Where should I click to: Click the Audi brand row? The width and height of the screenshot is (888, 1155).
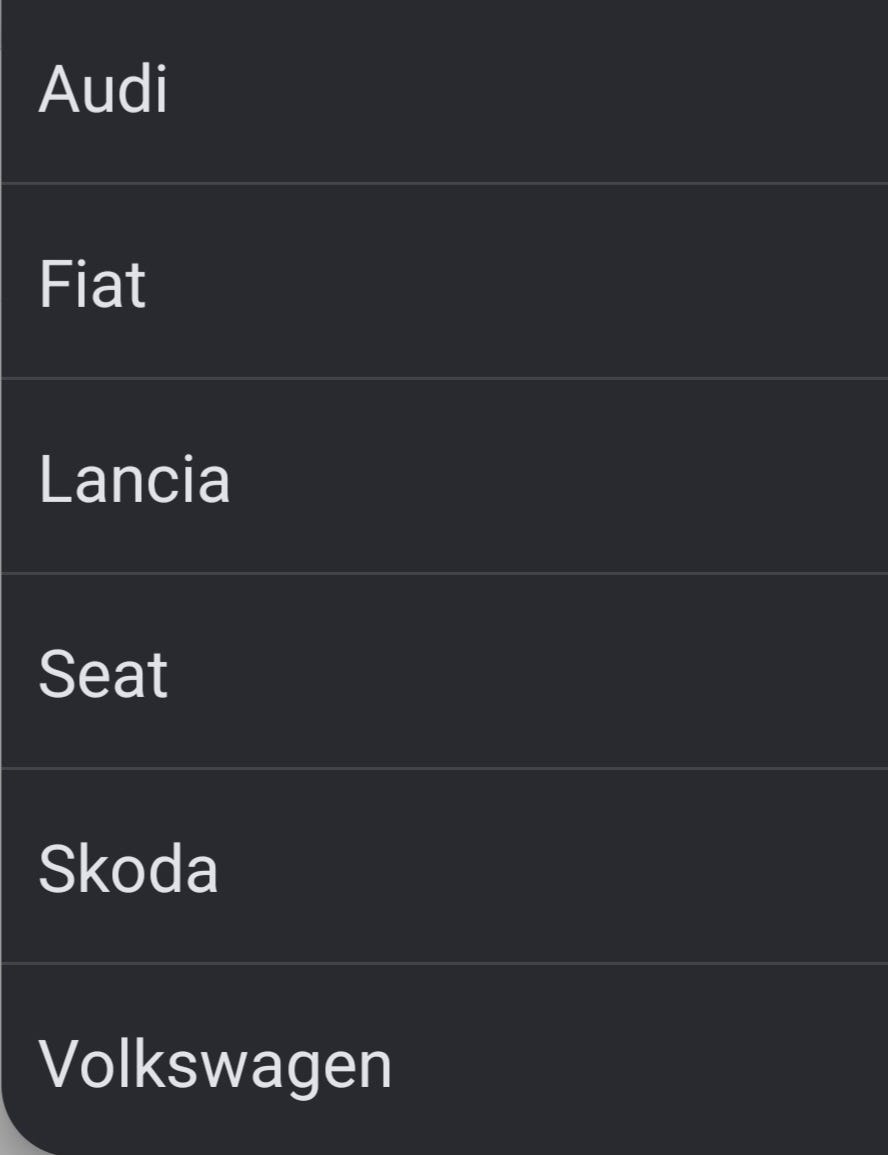[x=444, y=90]
